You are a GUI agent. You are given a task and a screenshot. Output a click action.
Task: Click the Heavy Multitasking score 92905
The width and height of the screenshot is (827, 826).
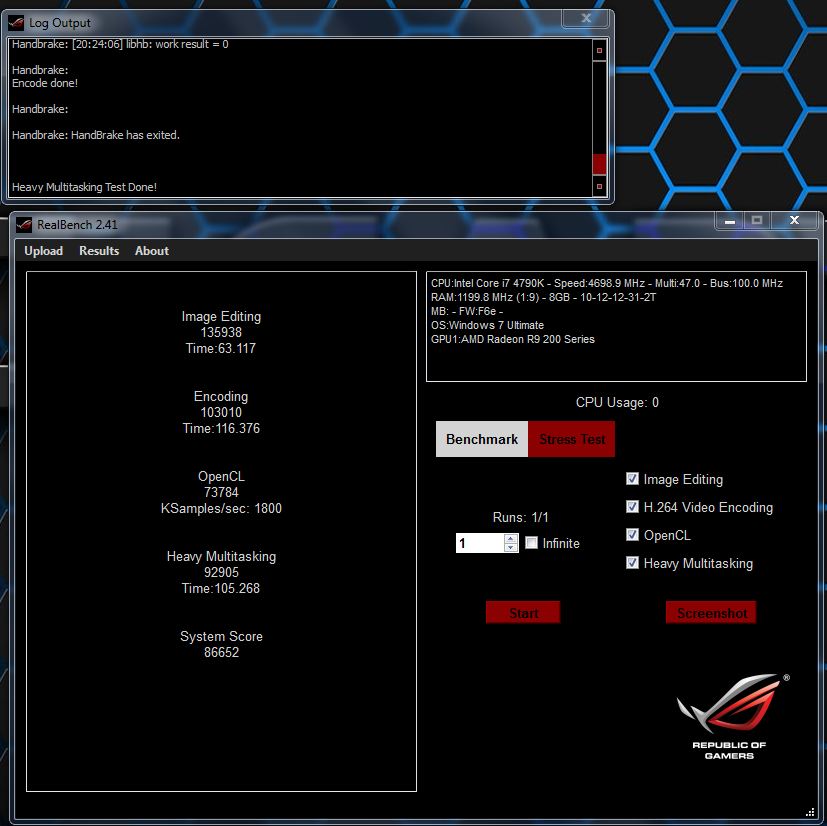tap(221, 572)
